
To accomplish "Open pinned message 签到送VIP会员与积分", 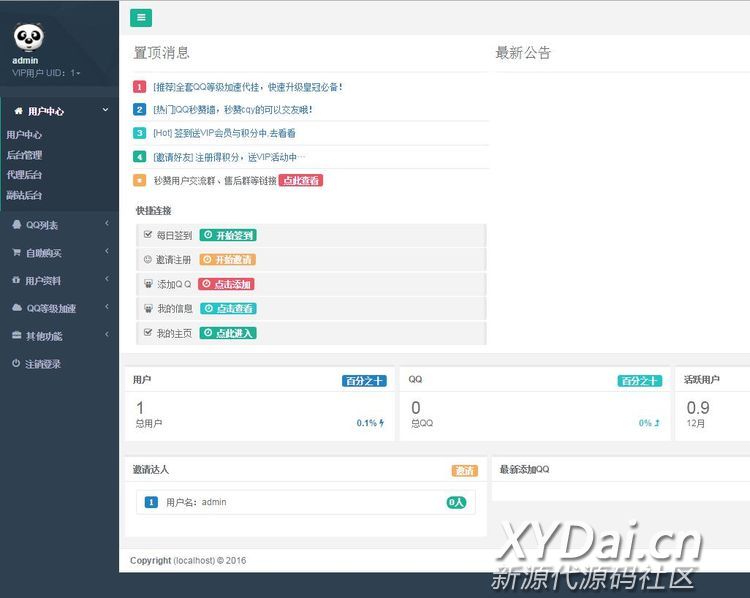I will coord(224,133).
